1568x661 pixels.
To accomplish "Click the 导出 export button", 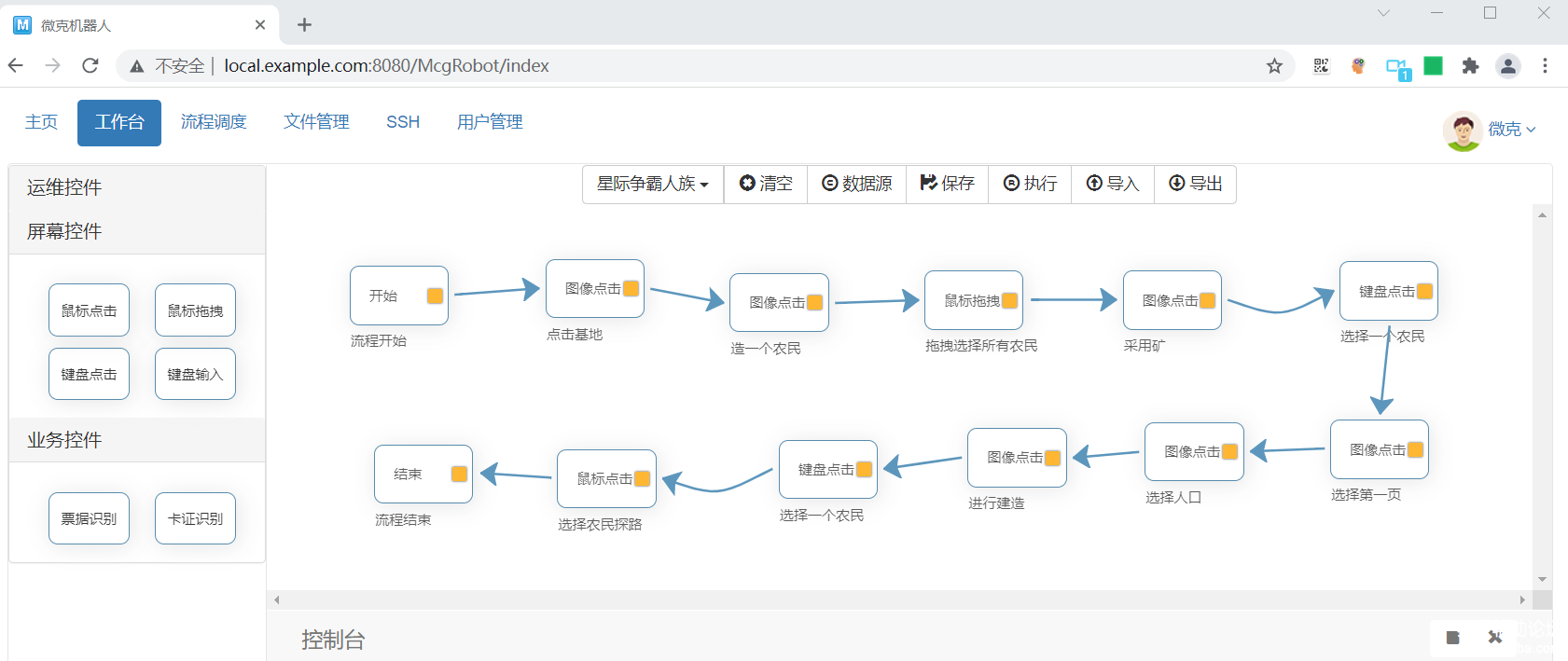I will click(1195, 184).
